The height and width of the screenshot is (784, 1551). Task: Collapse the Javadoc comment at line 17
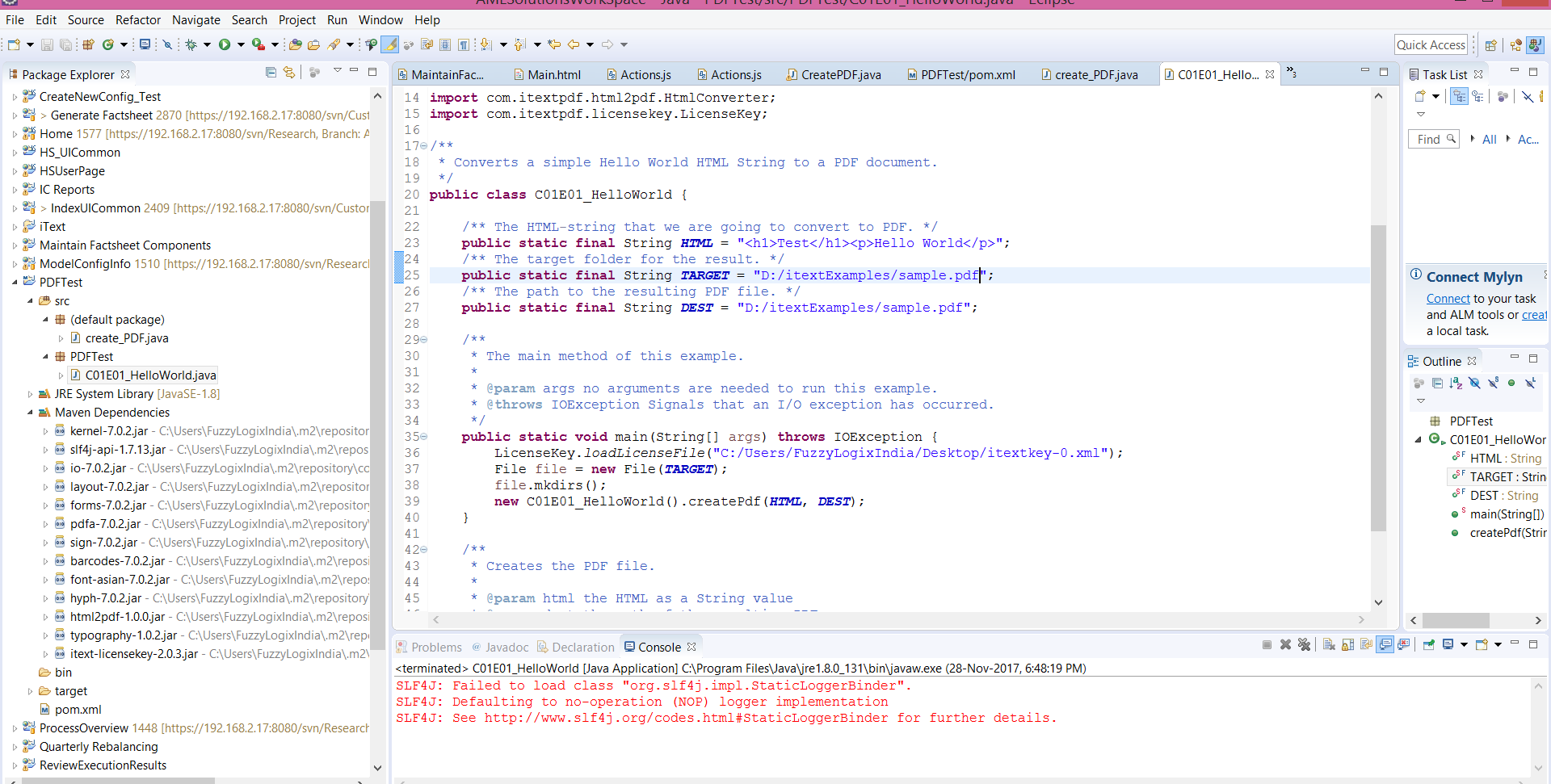click(424, 146)
